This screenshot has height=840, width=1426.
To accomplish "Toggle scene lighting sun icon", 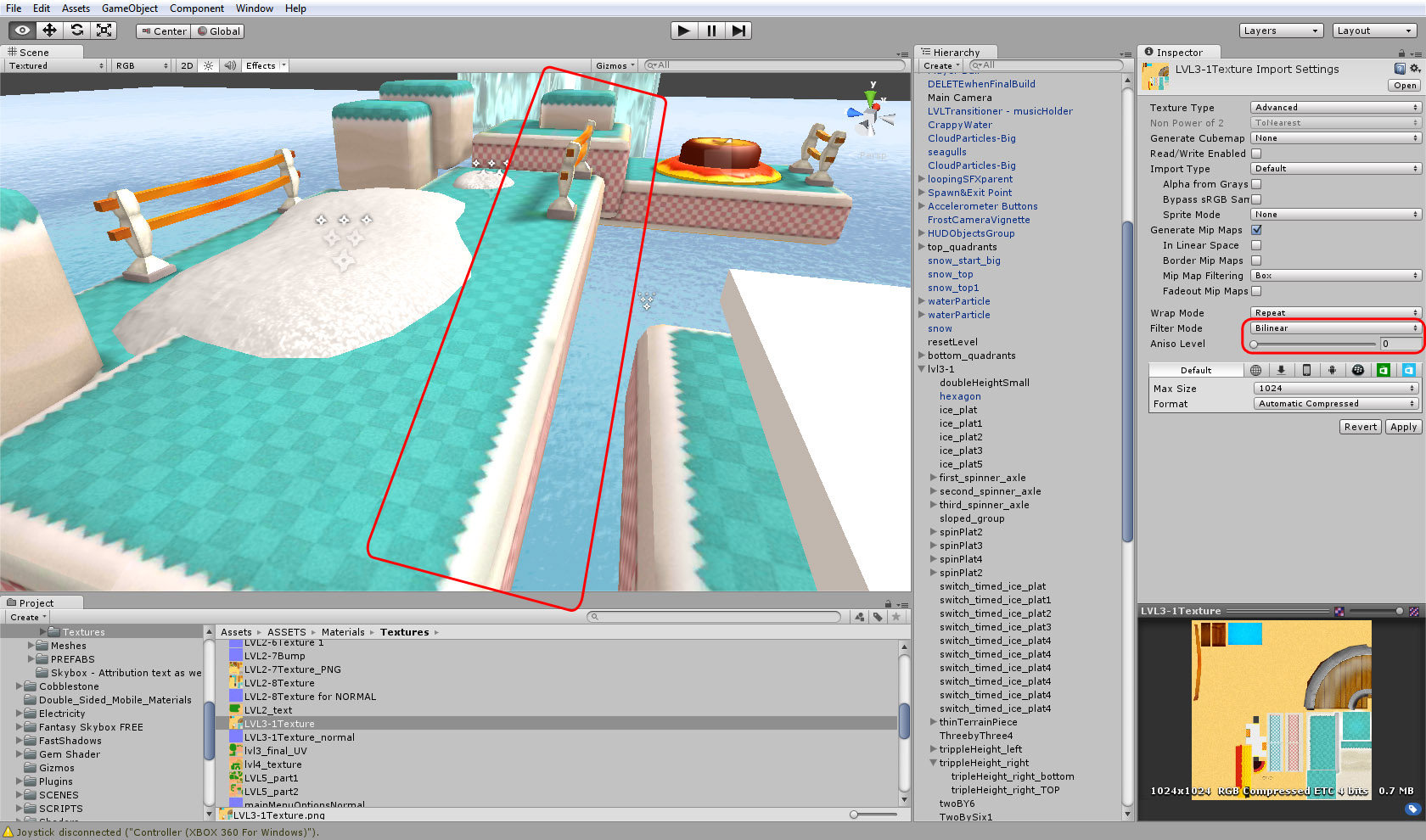I will pos(208,65).
